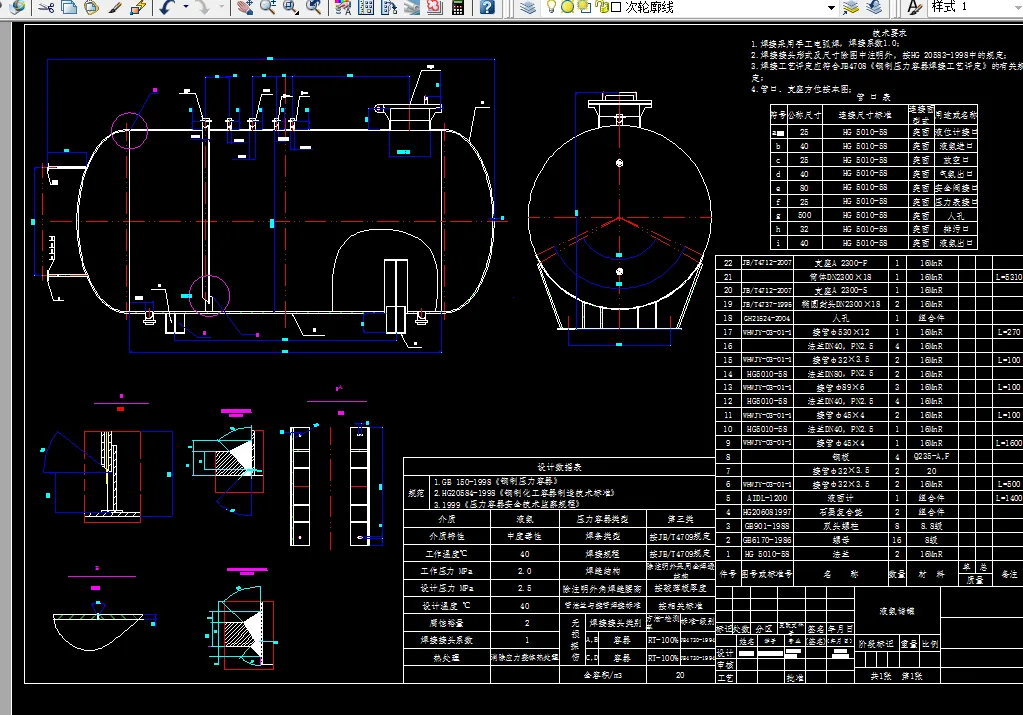Select Zoom Realtime magnifier tool
This screenshot has height=715, width=1023.
click(267, 7)
